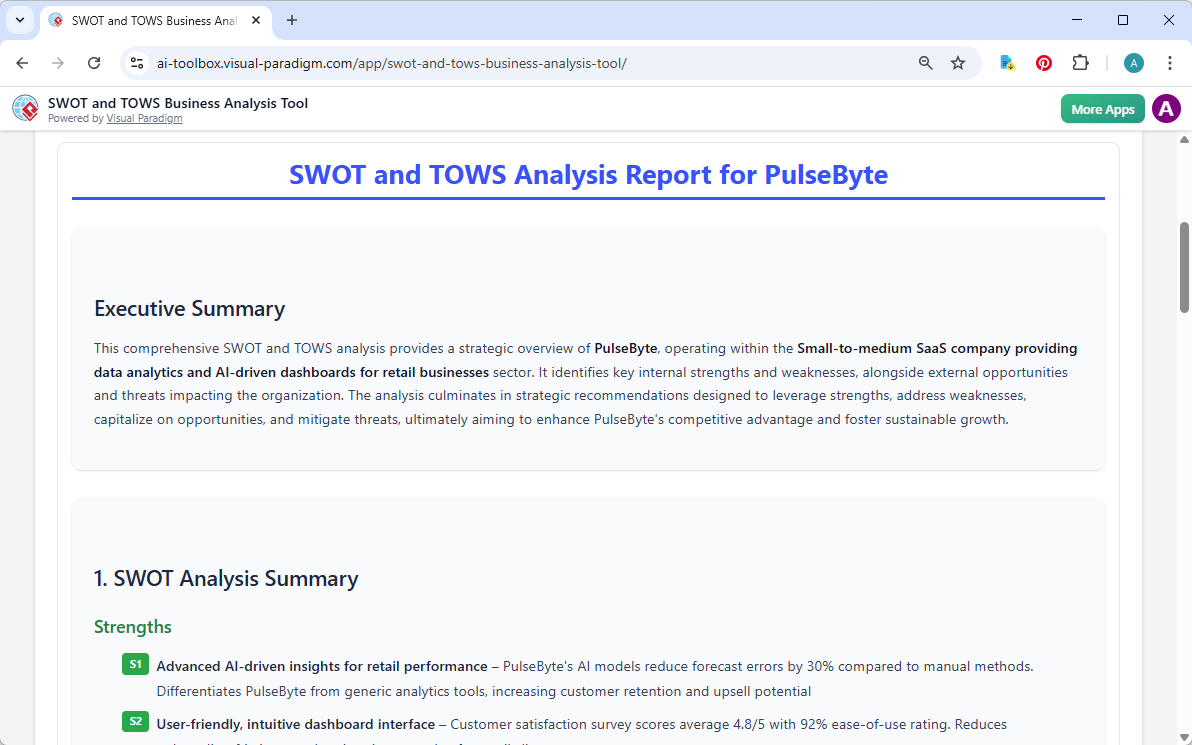
Task: Open the zoom control in the address bar
Action: click(x=925, y=62)
